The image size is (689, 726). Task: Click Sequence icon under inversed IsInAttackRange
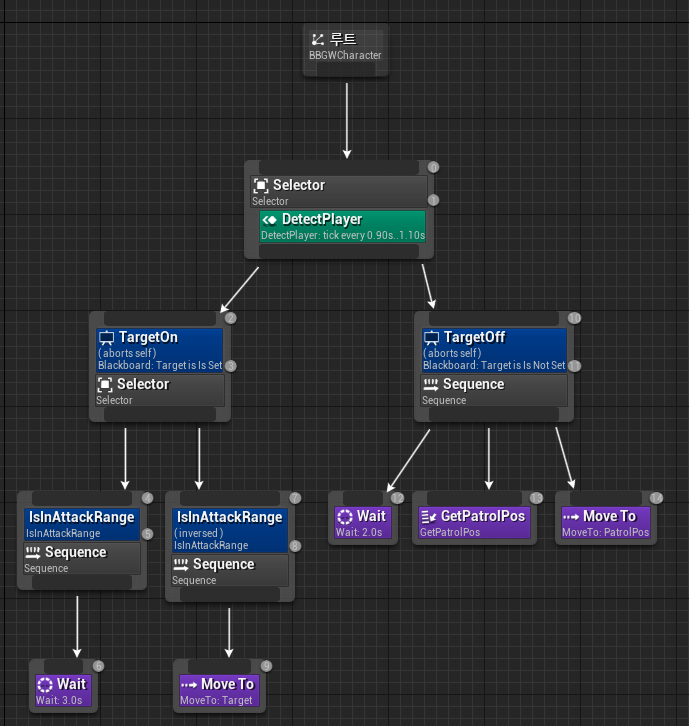coord(181,564)
